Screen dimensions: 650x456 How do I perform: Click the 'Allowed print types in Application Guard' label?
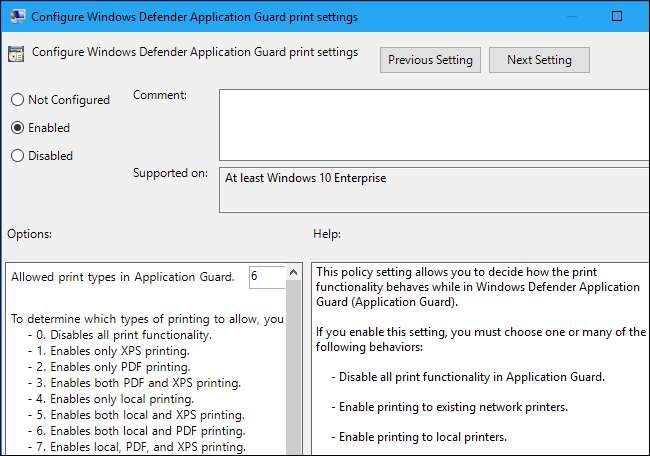[122, 277]
